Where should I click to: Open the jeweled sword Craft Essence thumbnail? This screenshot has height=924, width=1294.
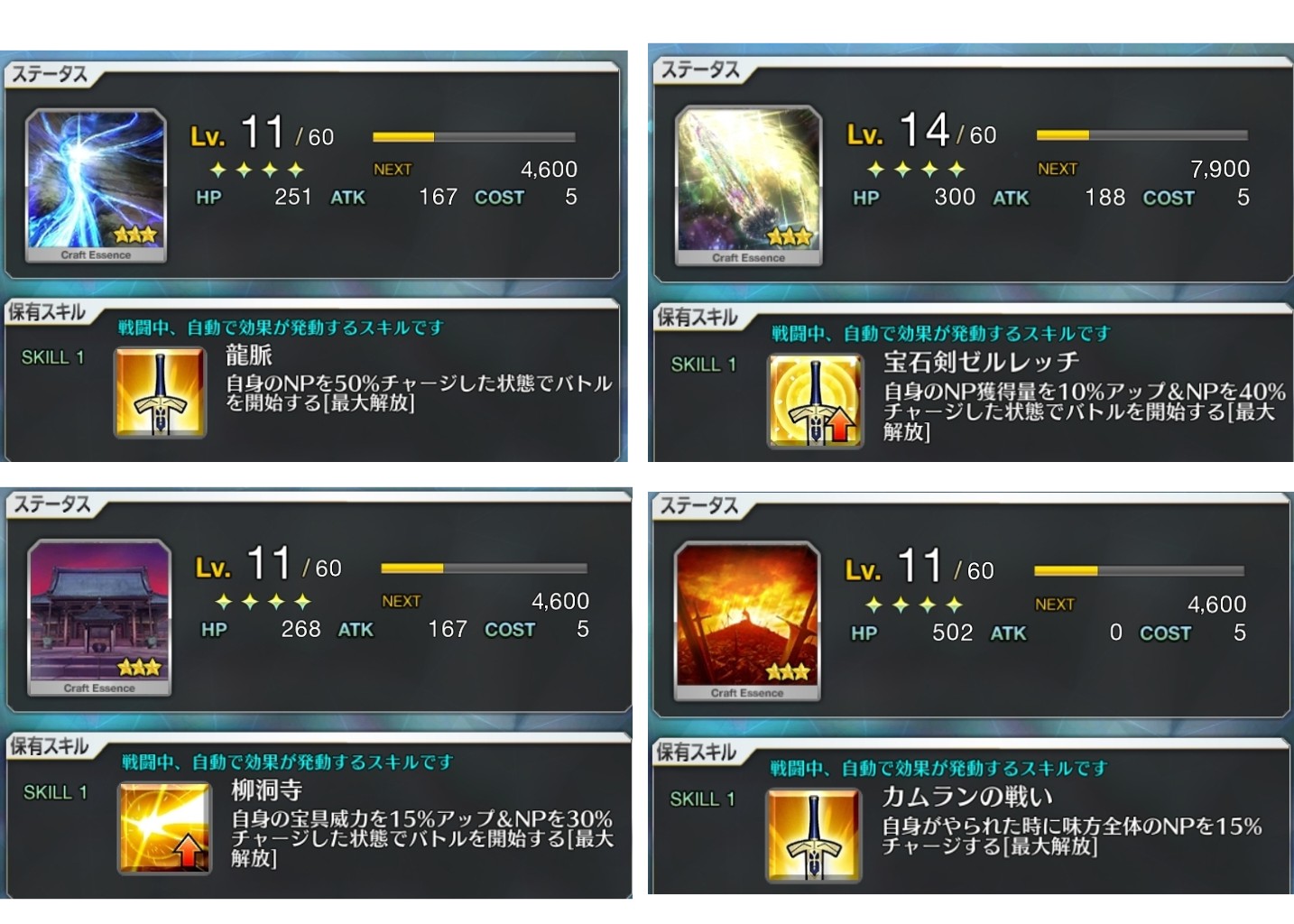(749, 186)
